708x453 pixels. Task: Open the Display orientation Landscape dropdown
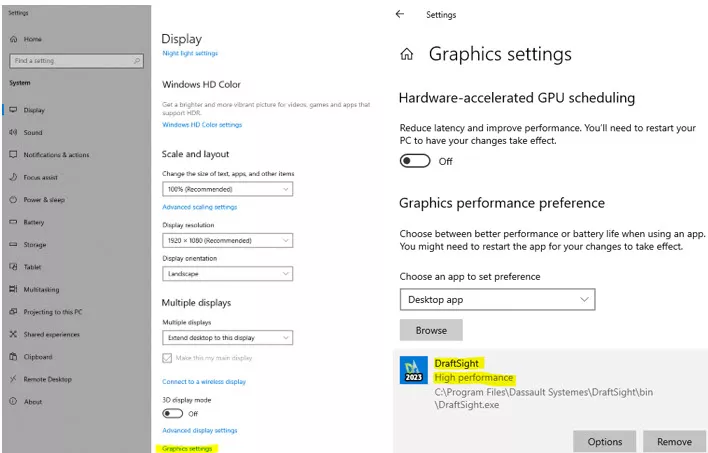point(227,274)
